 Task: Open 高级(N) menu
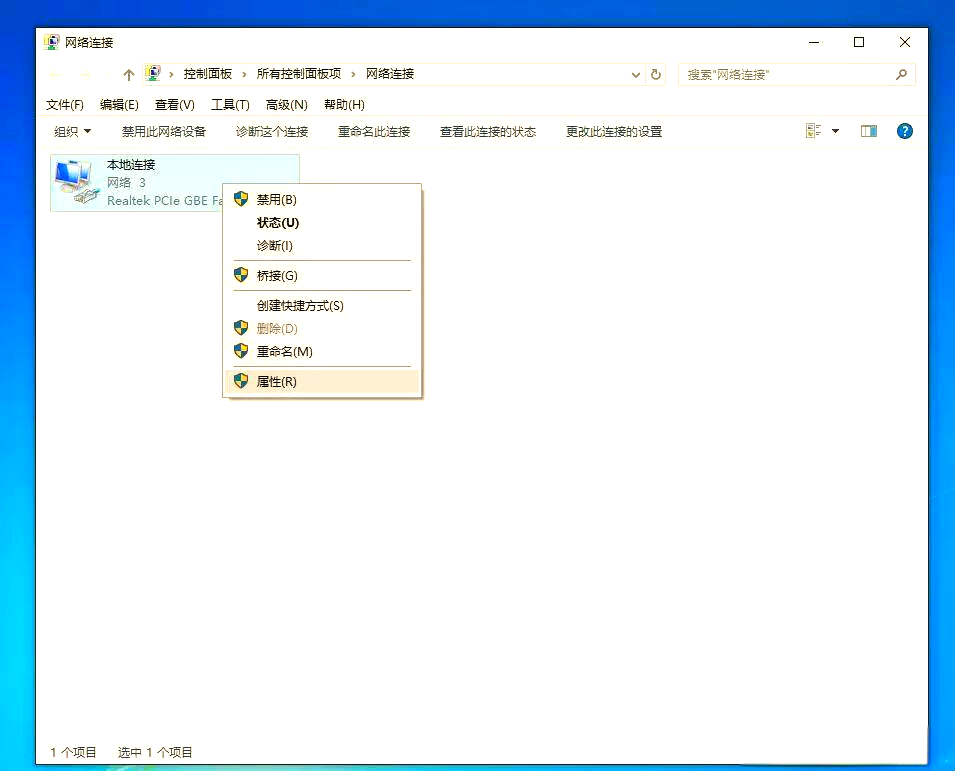tap(287, 105)
